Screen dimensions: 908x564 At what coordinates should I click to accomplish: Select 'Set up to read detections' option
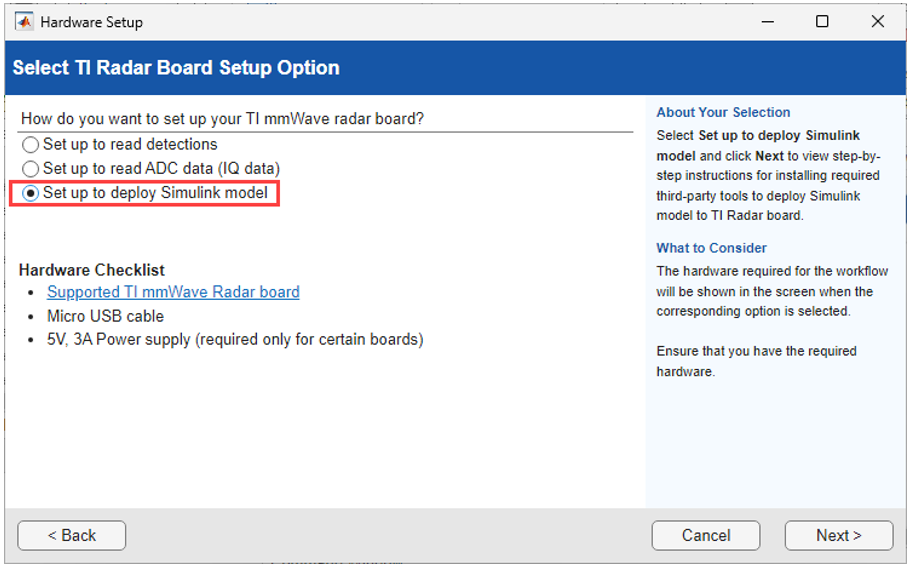click(31, 145)
